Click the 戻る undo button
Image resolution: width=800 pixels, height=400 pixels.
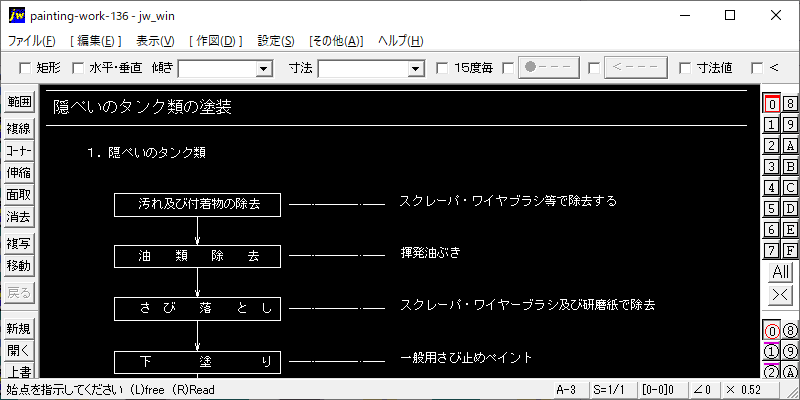point(19,293)
